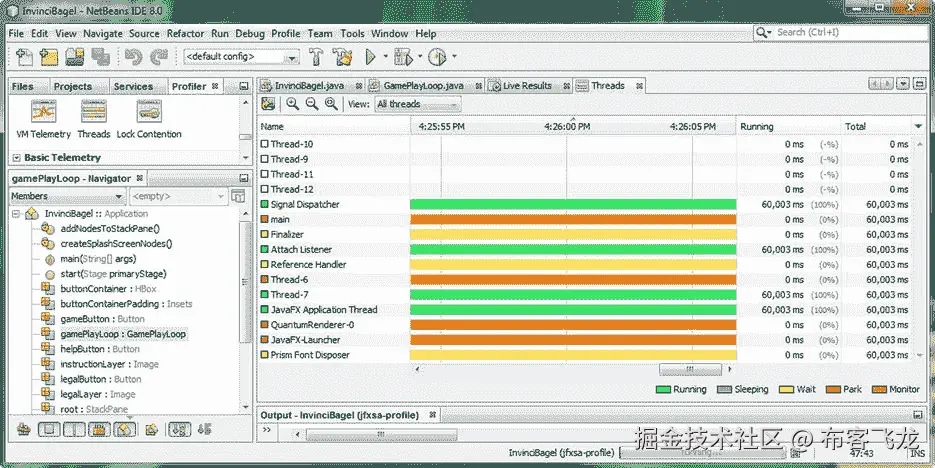The image size is (935, 468).
Task: Click the Debug Project icon
Action: tap(403, 57)
